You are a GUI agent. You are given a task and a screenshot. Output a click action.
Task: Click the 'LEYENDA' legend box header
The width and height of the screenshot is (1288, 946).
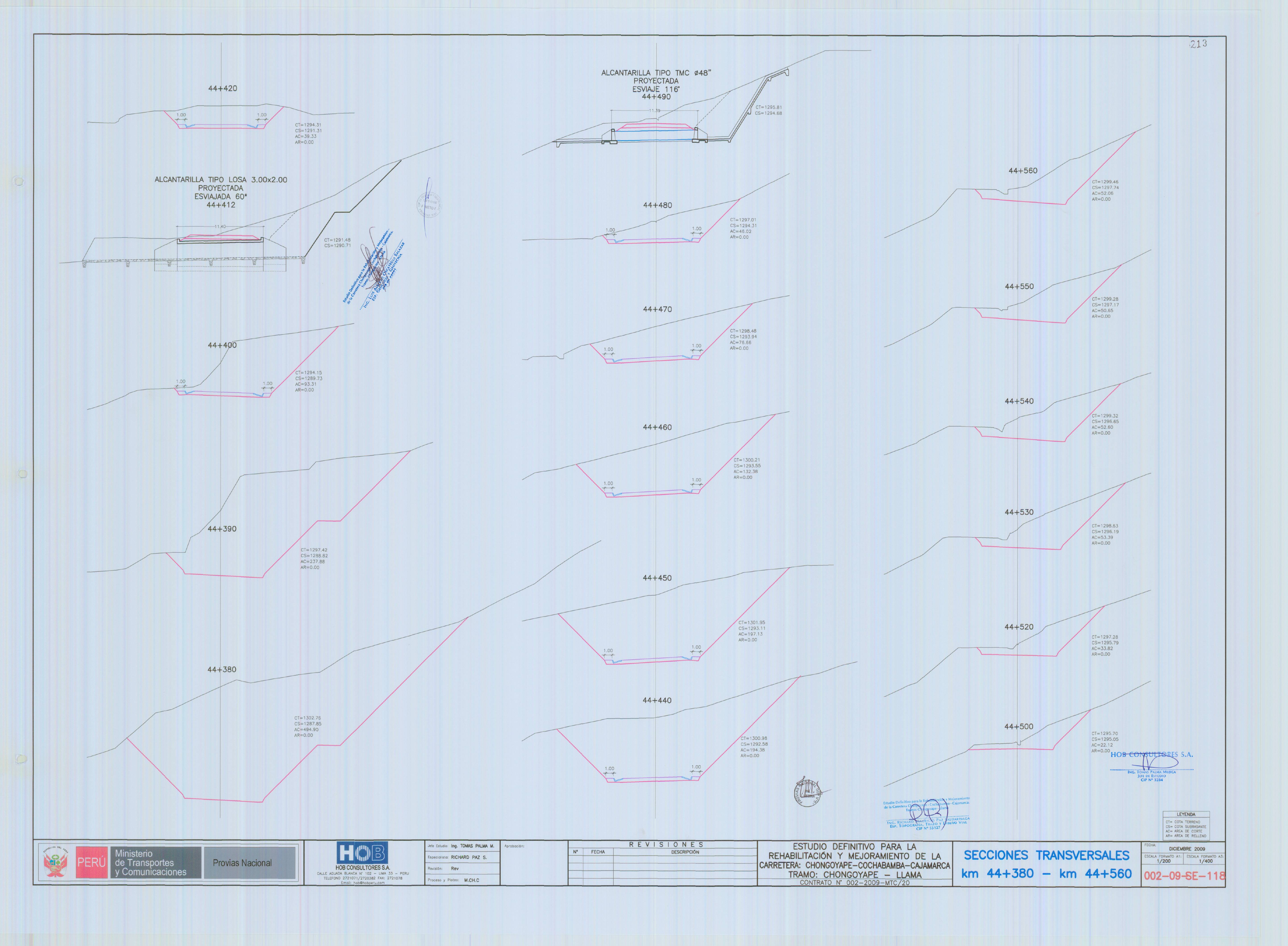[1186, 814]
